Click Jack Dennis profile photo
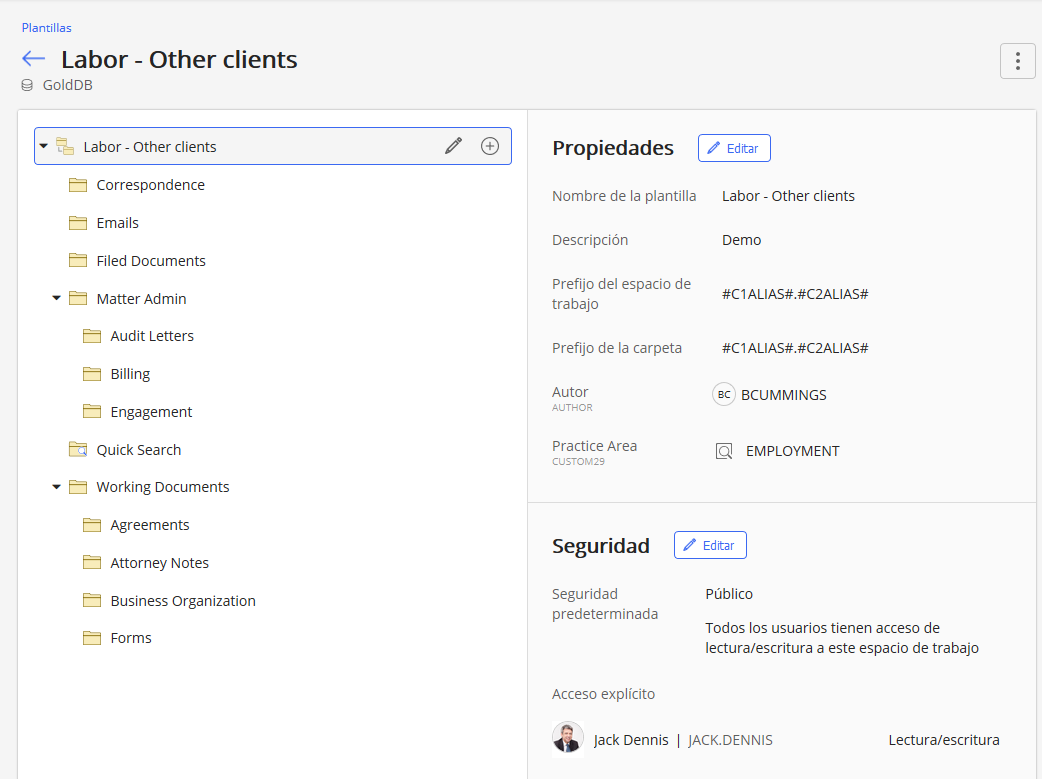Image resolution: width=1042 pixels, height=779 pixels. click(568, 739)
